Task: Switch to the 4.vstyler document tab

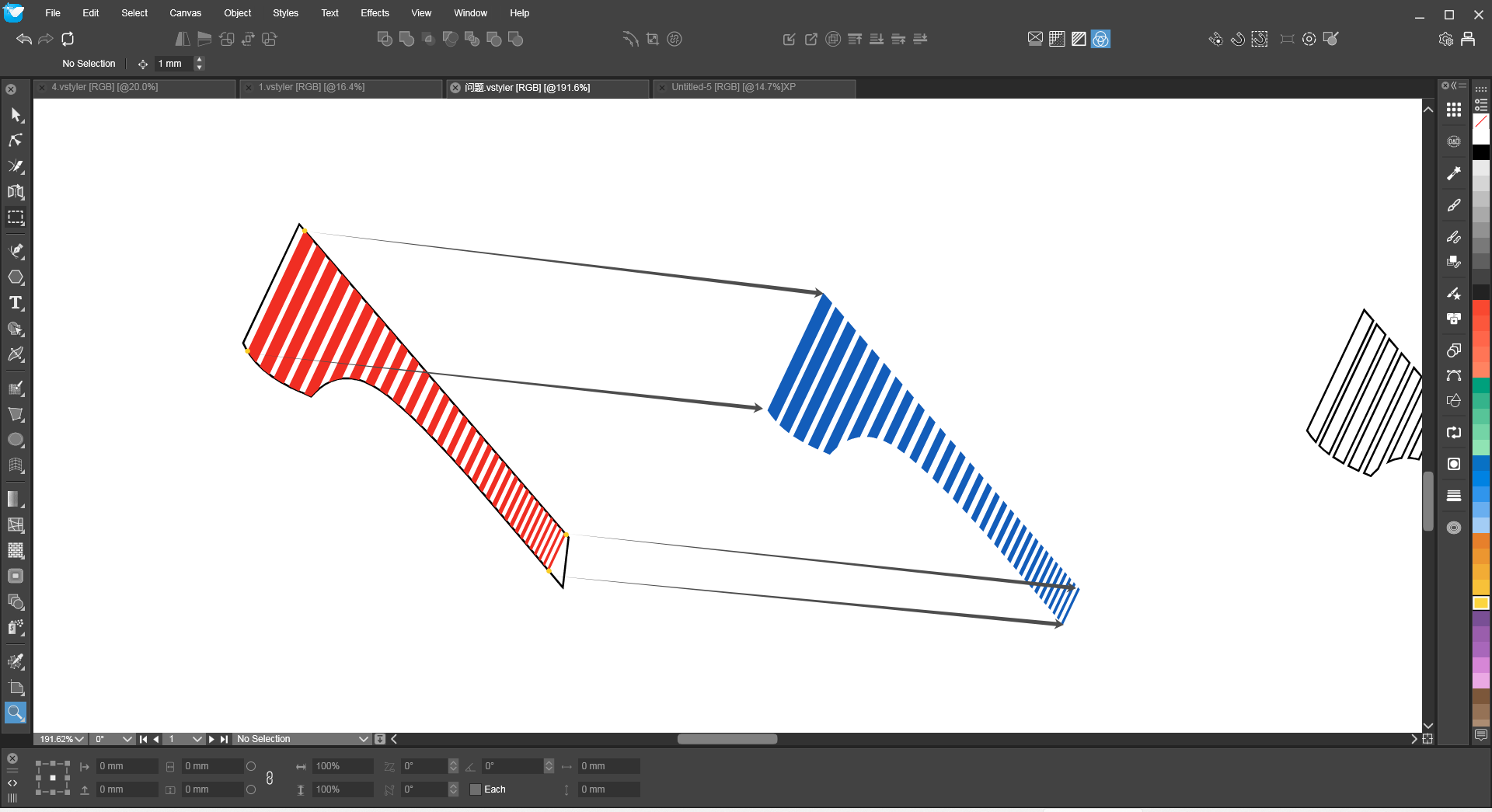Action: click(x=105, y=87)
